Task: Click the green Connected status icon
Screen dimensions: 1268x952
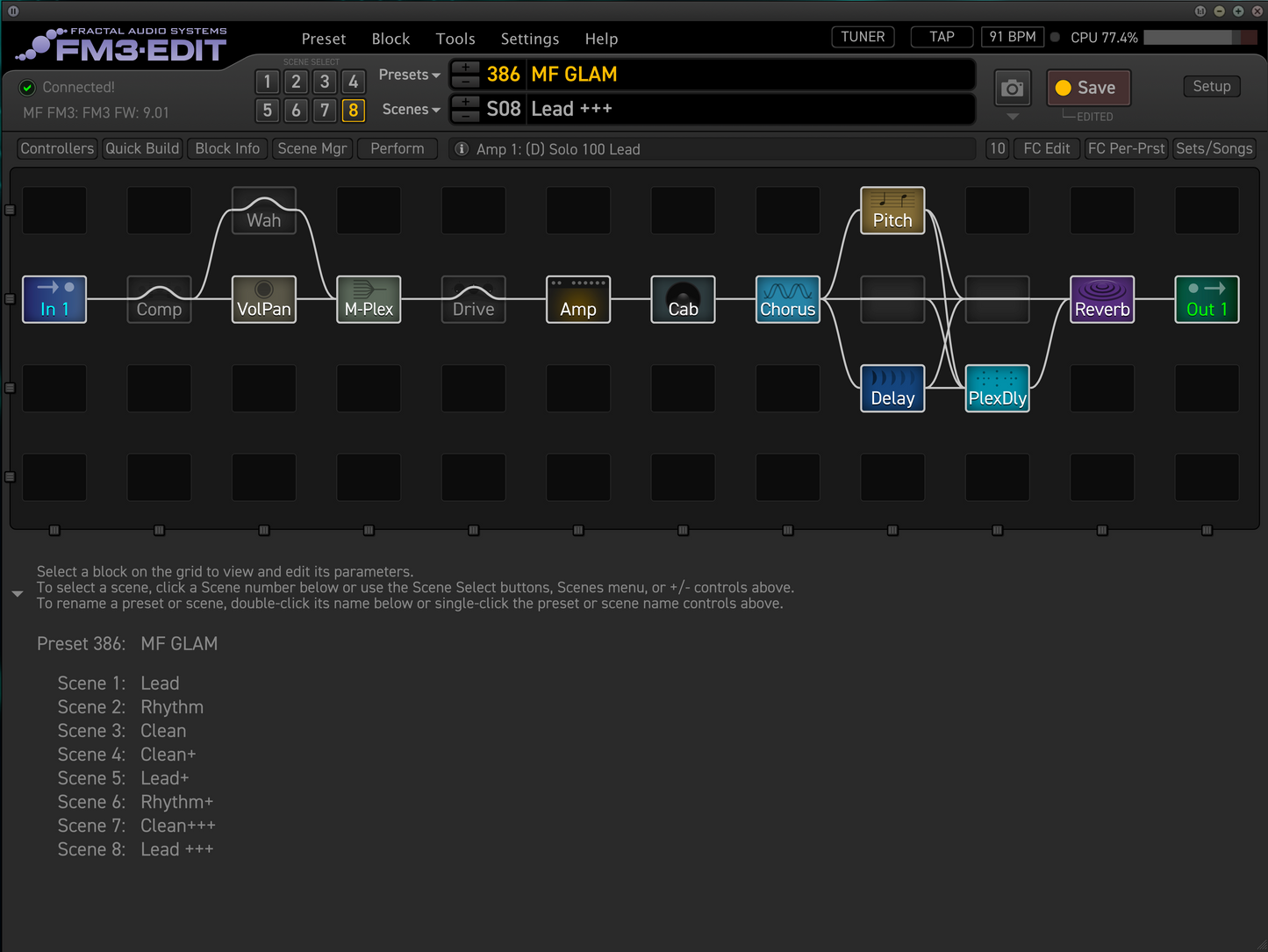Action: click(x=27, y=87)
